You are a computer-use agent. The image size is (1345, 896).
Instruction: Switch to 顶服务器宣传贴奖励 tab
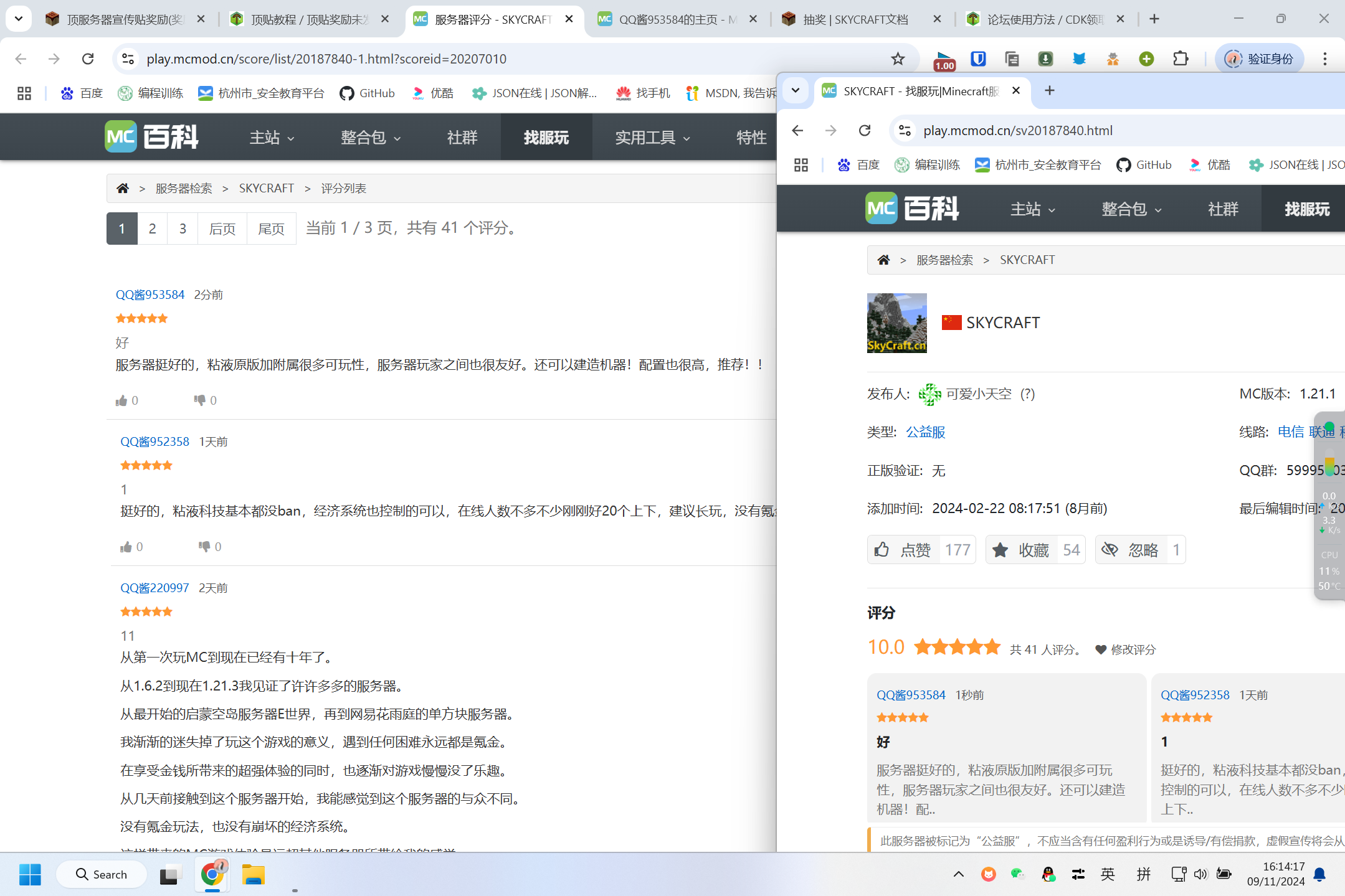[125, 19]
